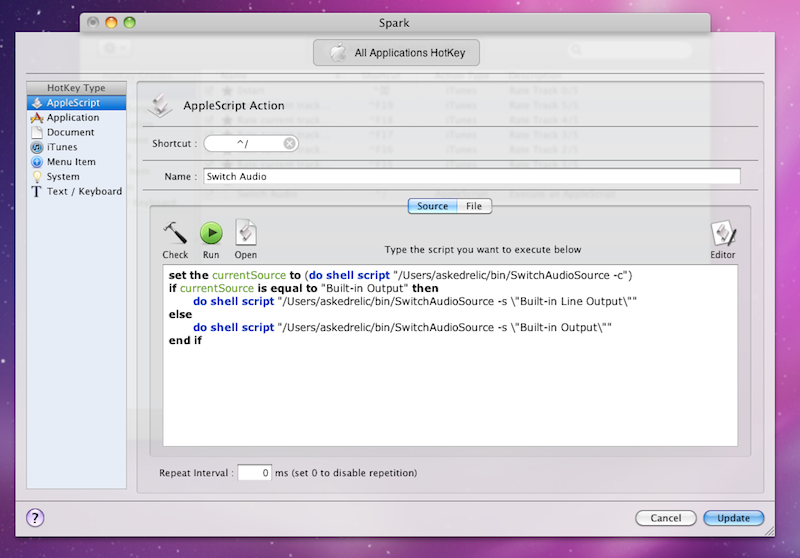
Task: Click the Repeat Interval ms field
Action: (254, 472)
